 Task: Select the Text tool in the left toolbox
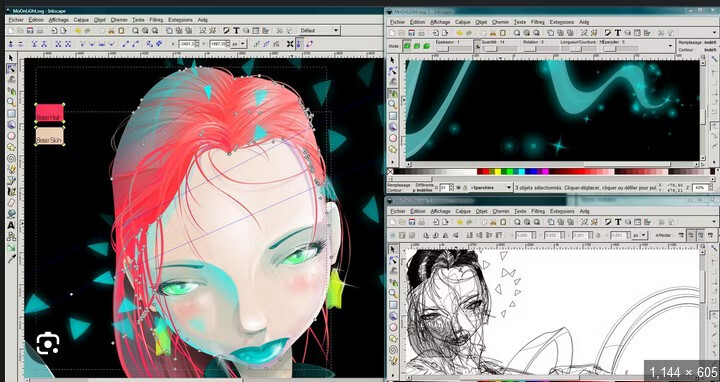coord(11,225)
